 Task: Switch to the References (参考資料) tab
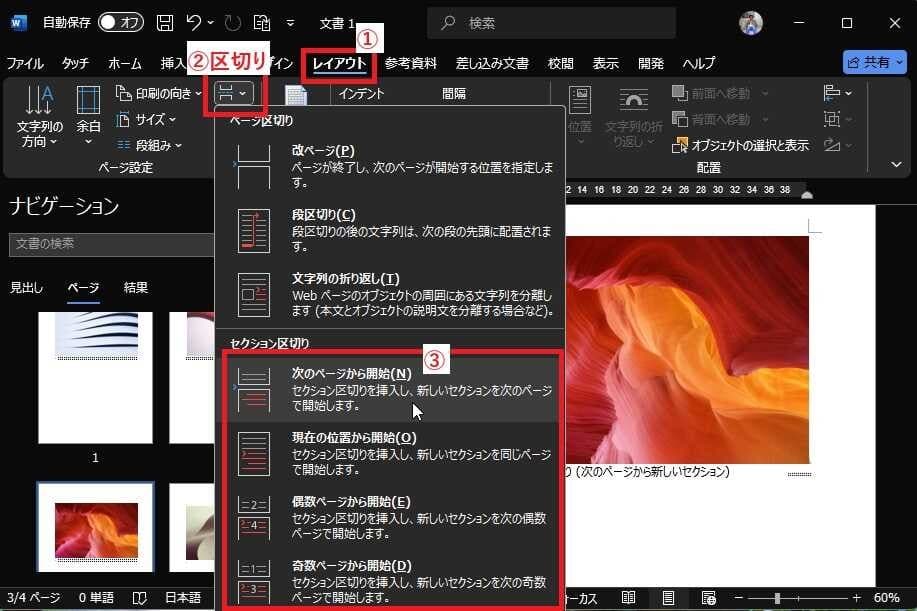click(410, 63)
